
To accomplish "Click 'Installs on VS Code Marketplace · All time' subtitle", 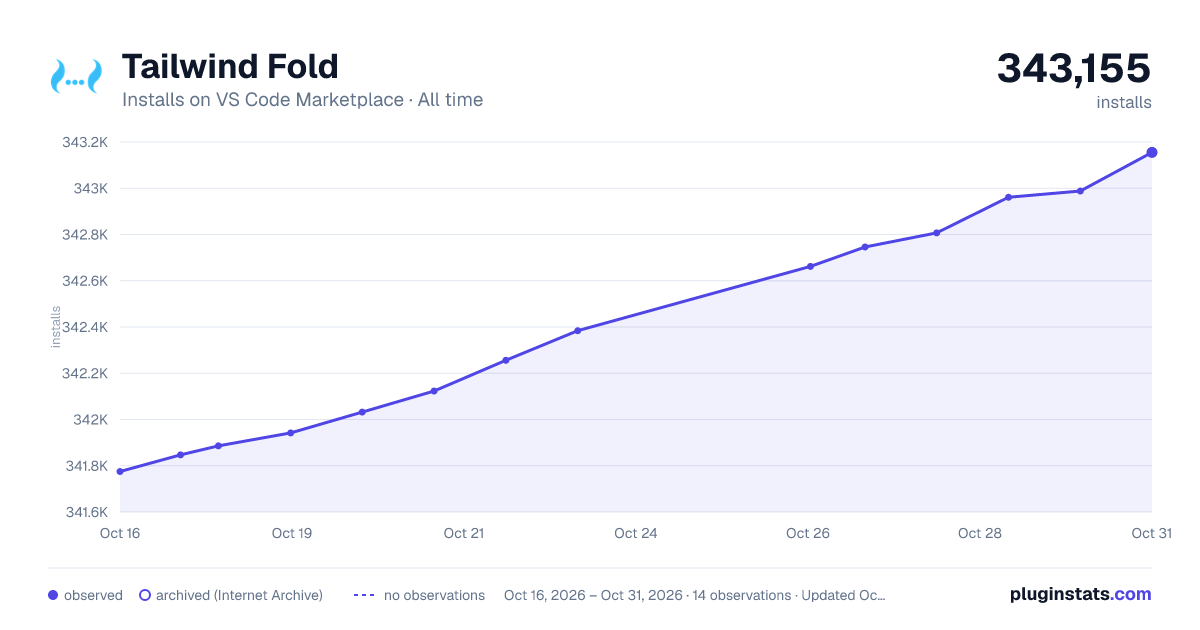I will pos(302,100).
